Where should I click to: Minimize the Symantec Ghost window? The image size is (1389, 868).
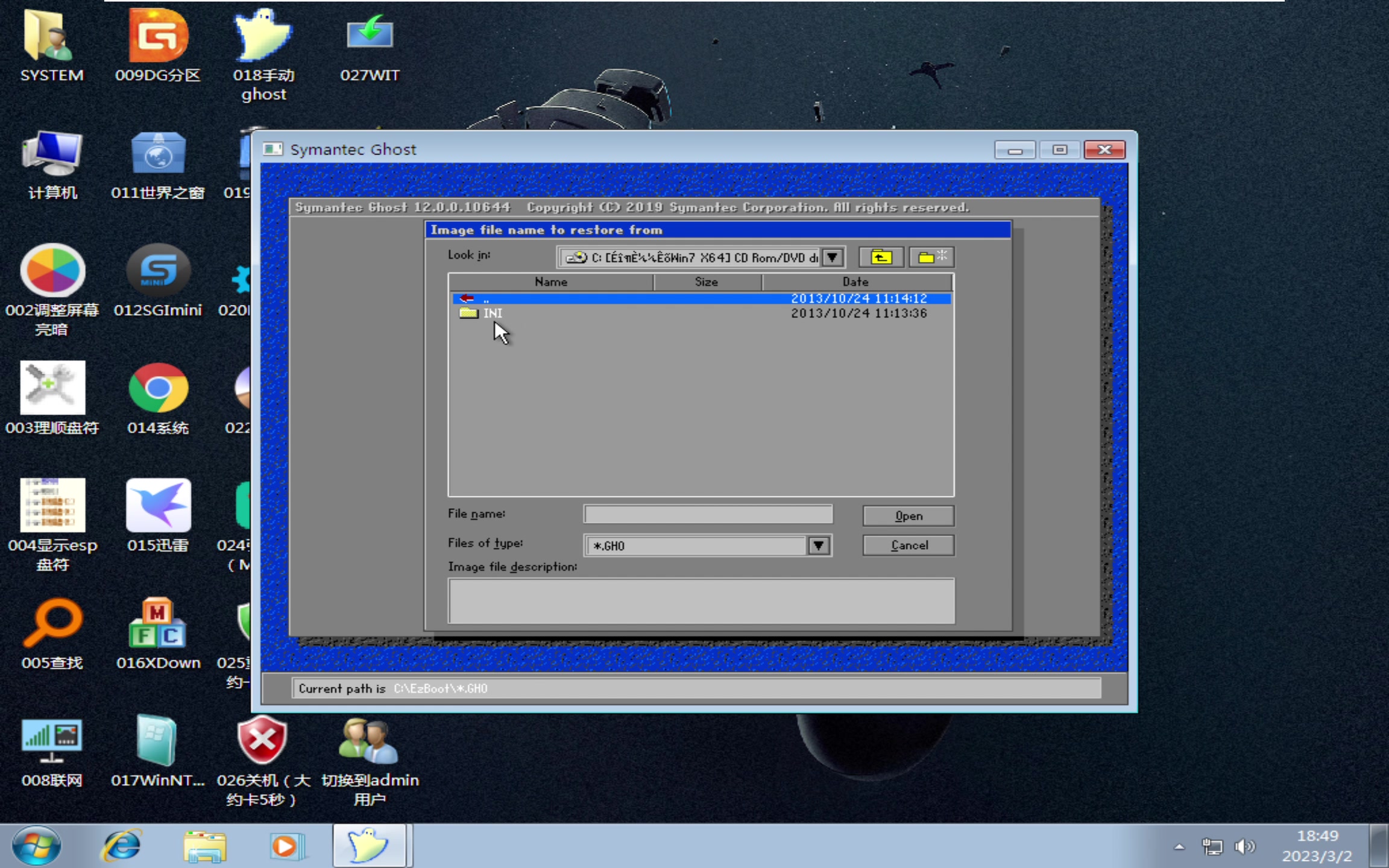1015,149
